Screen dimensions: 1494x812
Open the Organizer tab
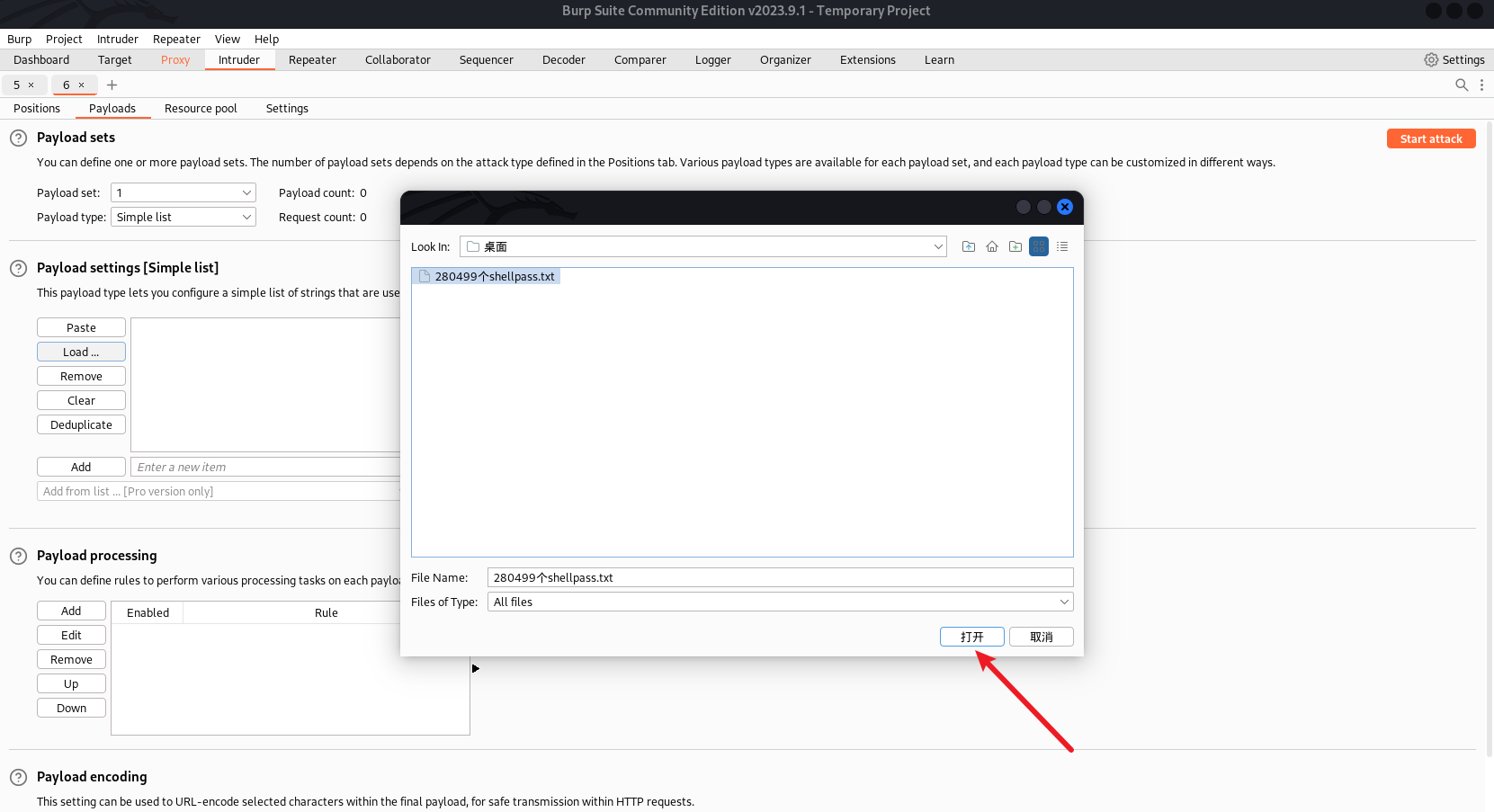pos(785,59)
